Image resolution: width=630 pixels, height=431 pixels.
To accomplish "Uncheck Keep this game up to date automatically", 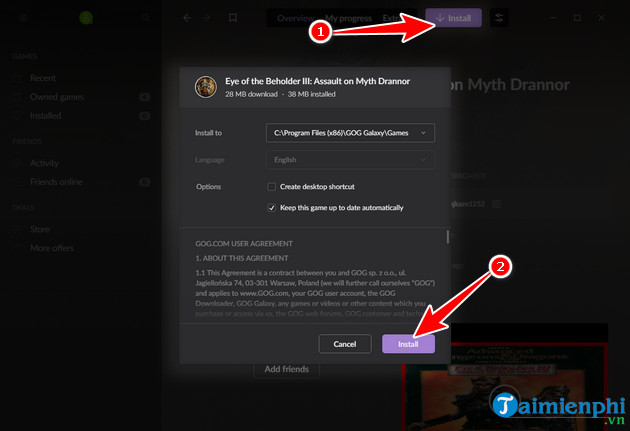I will [272, 208].
